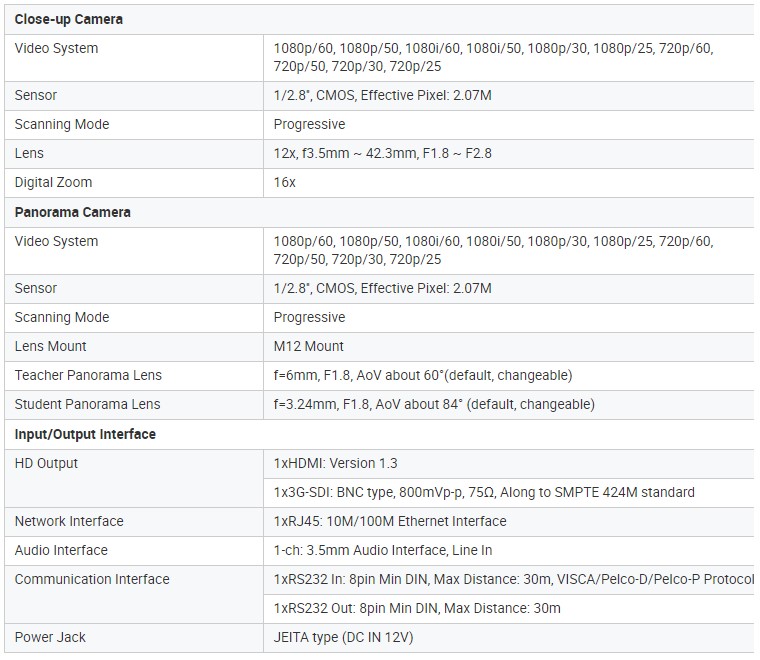Image resolution: width=760 pixels, height=660 pixels.
Task: Click the "Student Panorama Lens" label
Action: pos(87,404)
